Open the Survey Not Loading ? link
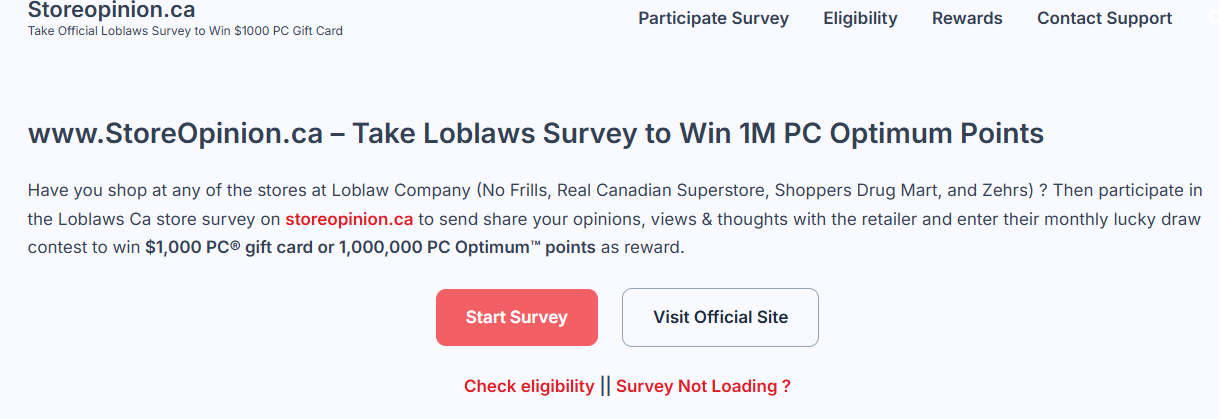This screenshot has height=419, width=1219. click(703, 386)
